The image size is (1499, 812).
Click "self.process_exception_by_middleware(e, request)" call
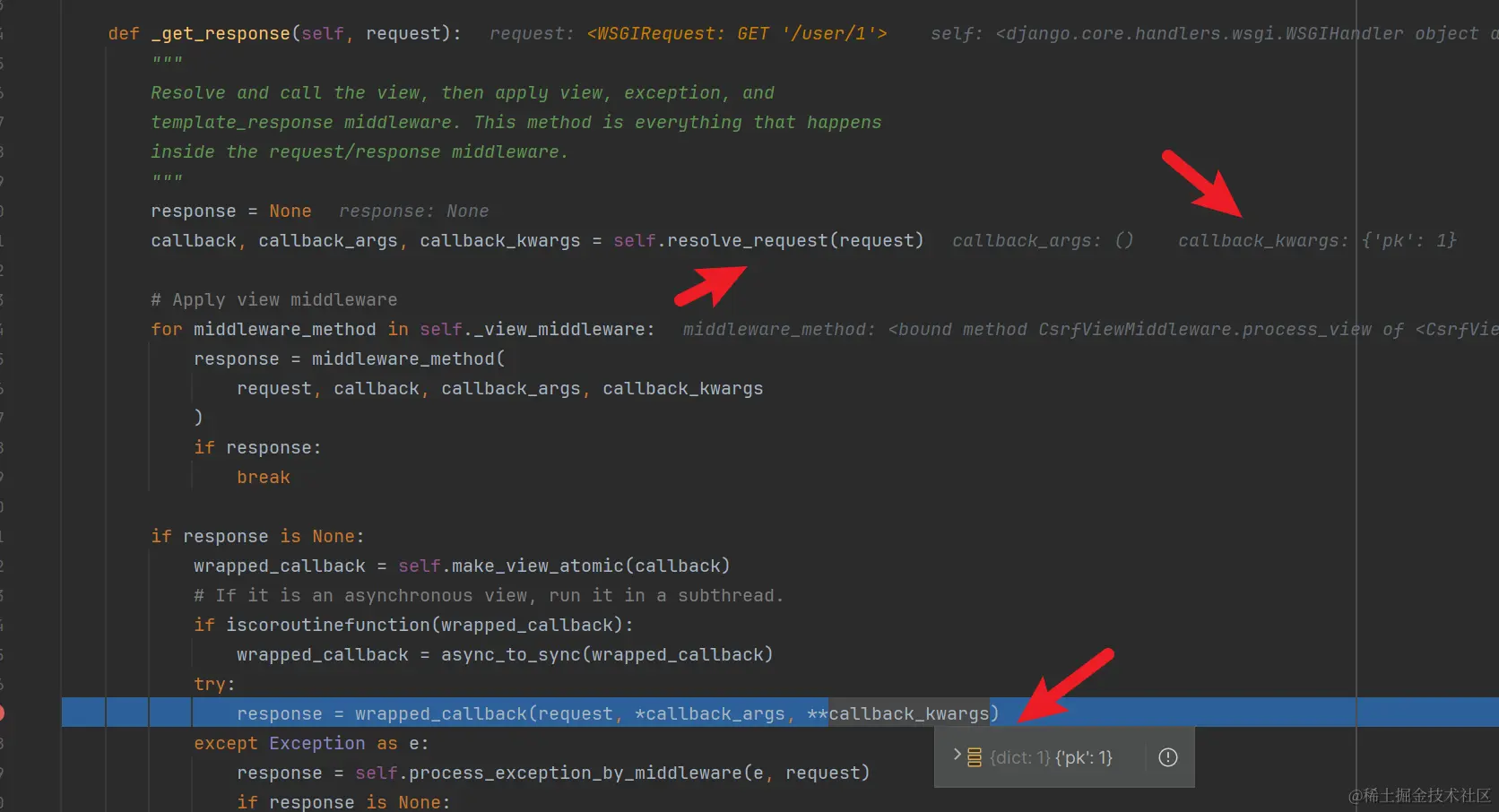coord(612,773)
